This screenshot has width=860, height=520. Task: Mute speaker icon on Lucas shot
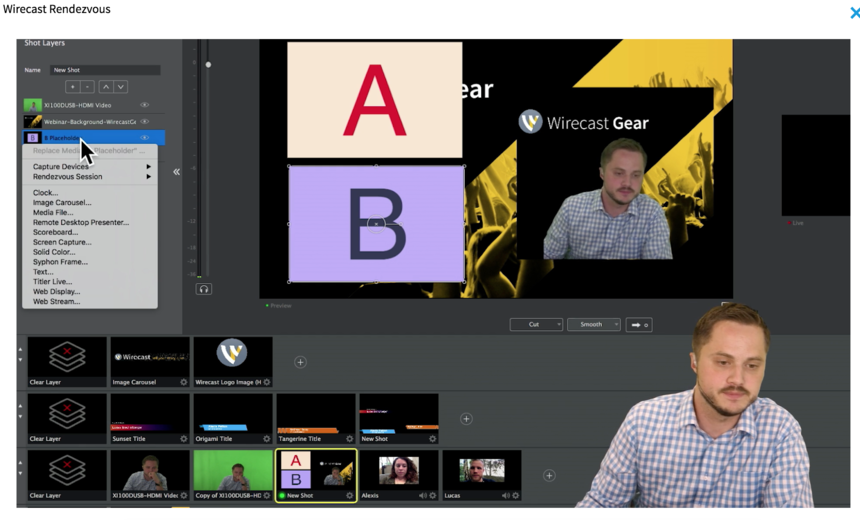[x=506, y=495]
